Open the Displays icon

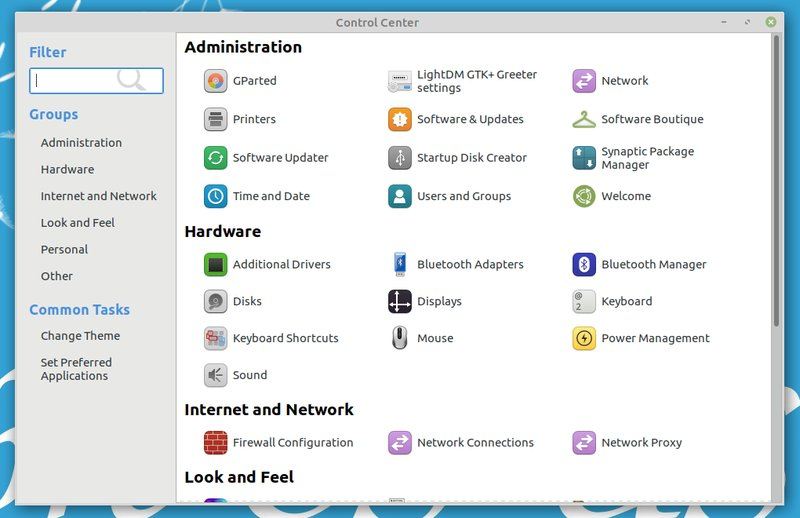tap(399, 301)
